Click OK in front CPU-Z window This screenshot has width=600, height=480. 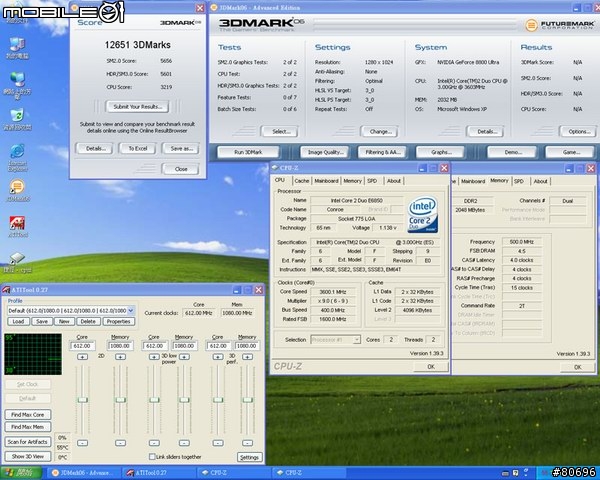click(430, 367)
